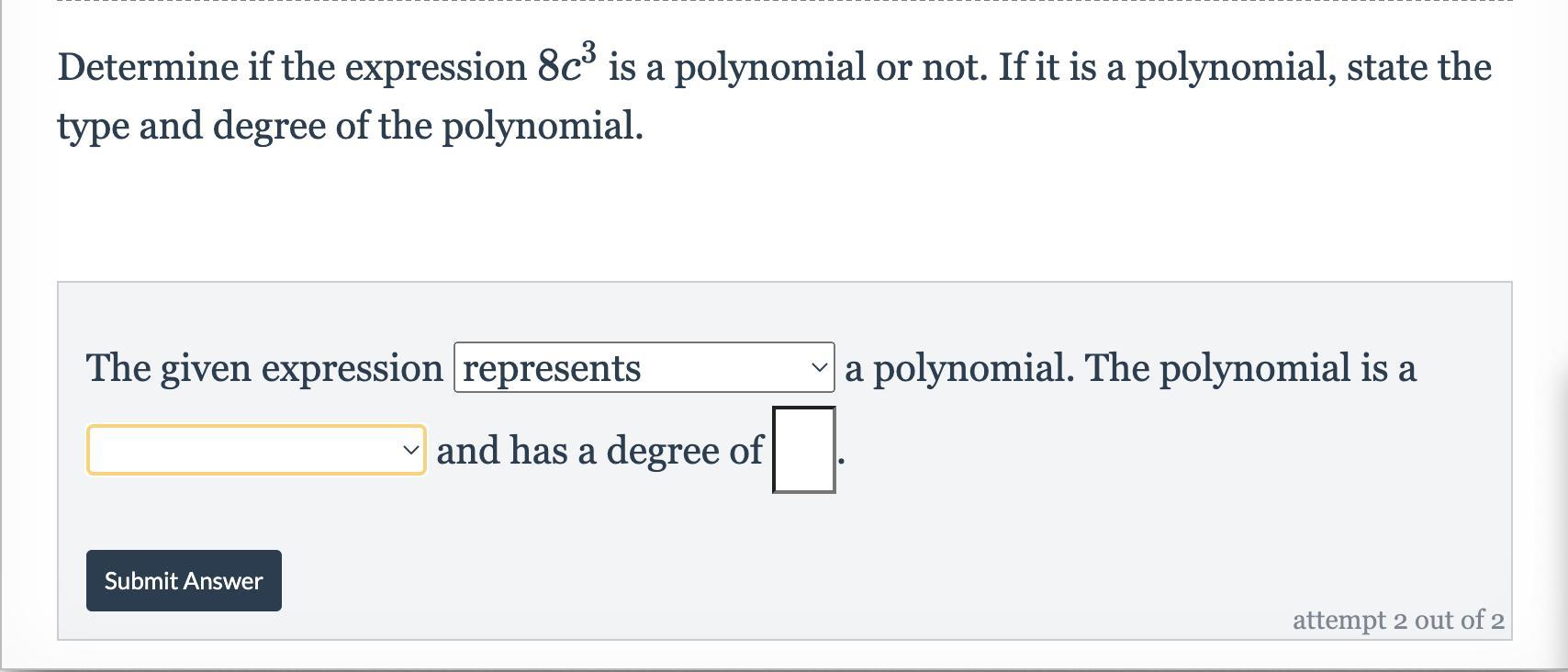This screenshot has width=1568, height=672.
Task: Click the period after the degree box
Action: 840,460
